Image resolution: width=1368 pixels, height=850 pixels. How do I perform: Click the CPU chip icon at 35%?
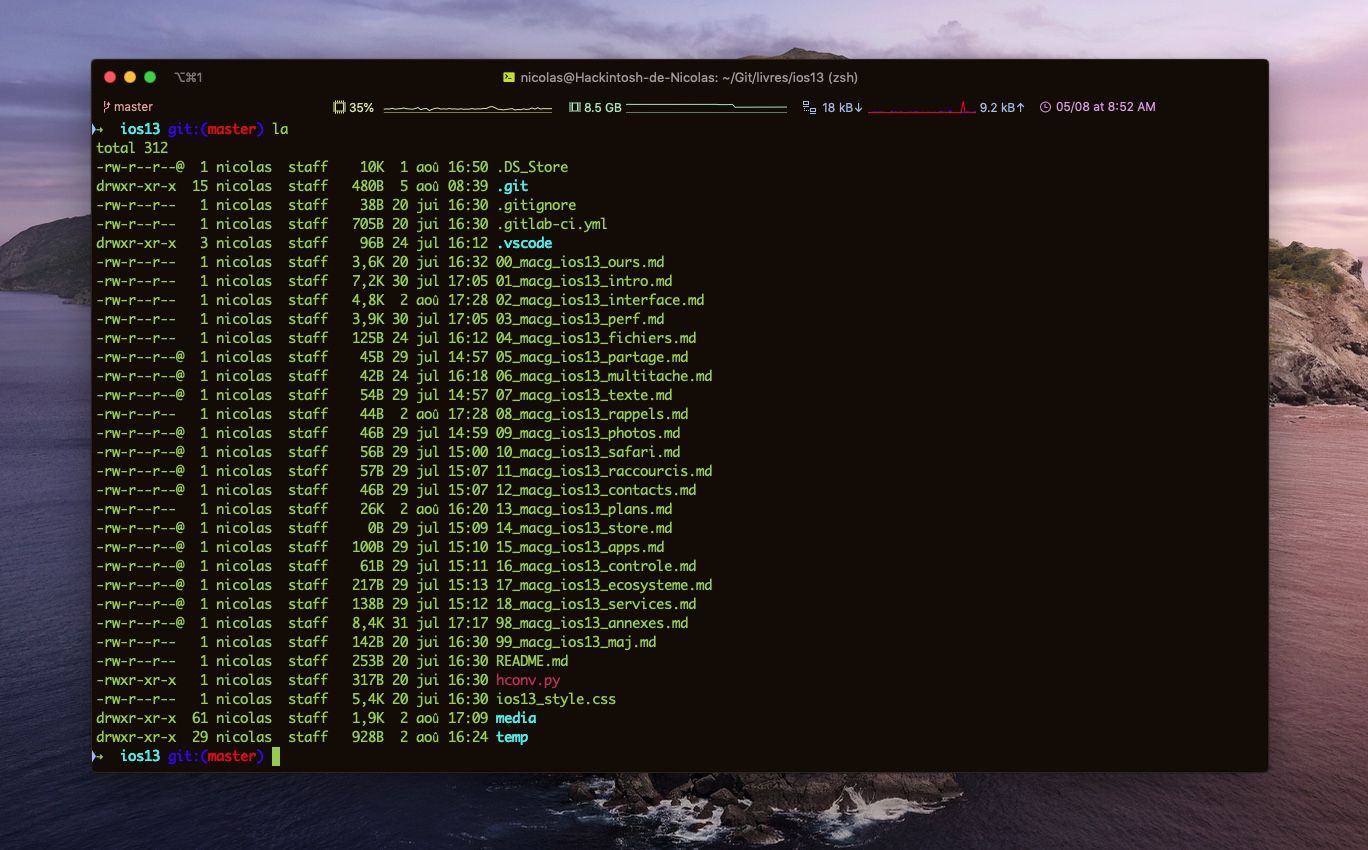(x=339, y=107)
